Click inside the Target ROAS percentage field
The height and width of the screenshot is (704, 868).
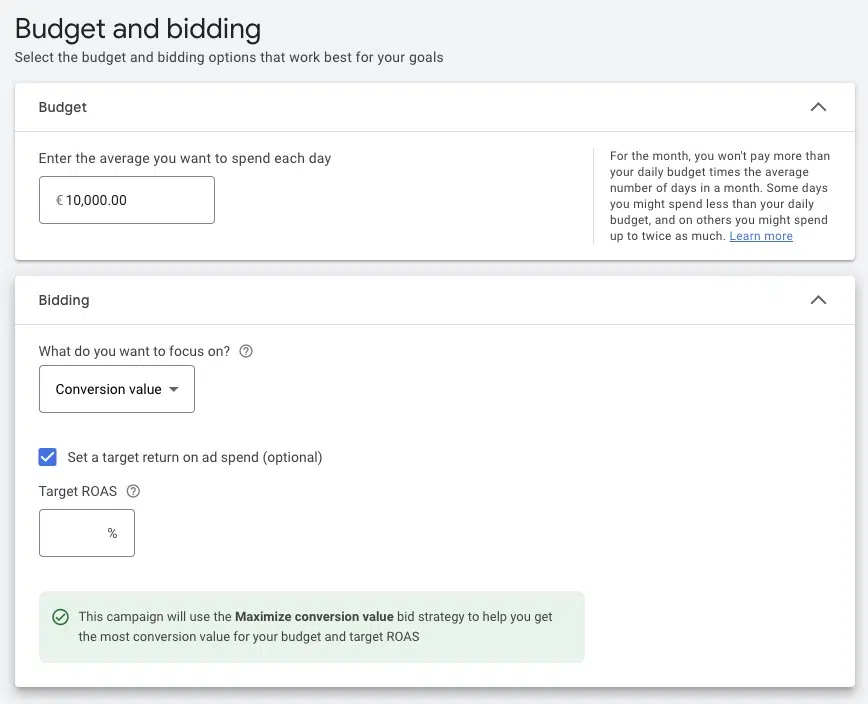[x=80, y=532]
